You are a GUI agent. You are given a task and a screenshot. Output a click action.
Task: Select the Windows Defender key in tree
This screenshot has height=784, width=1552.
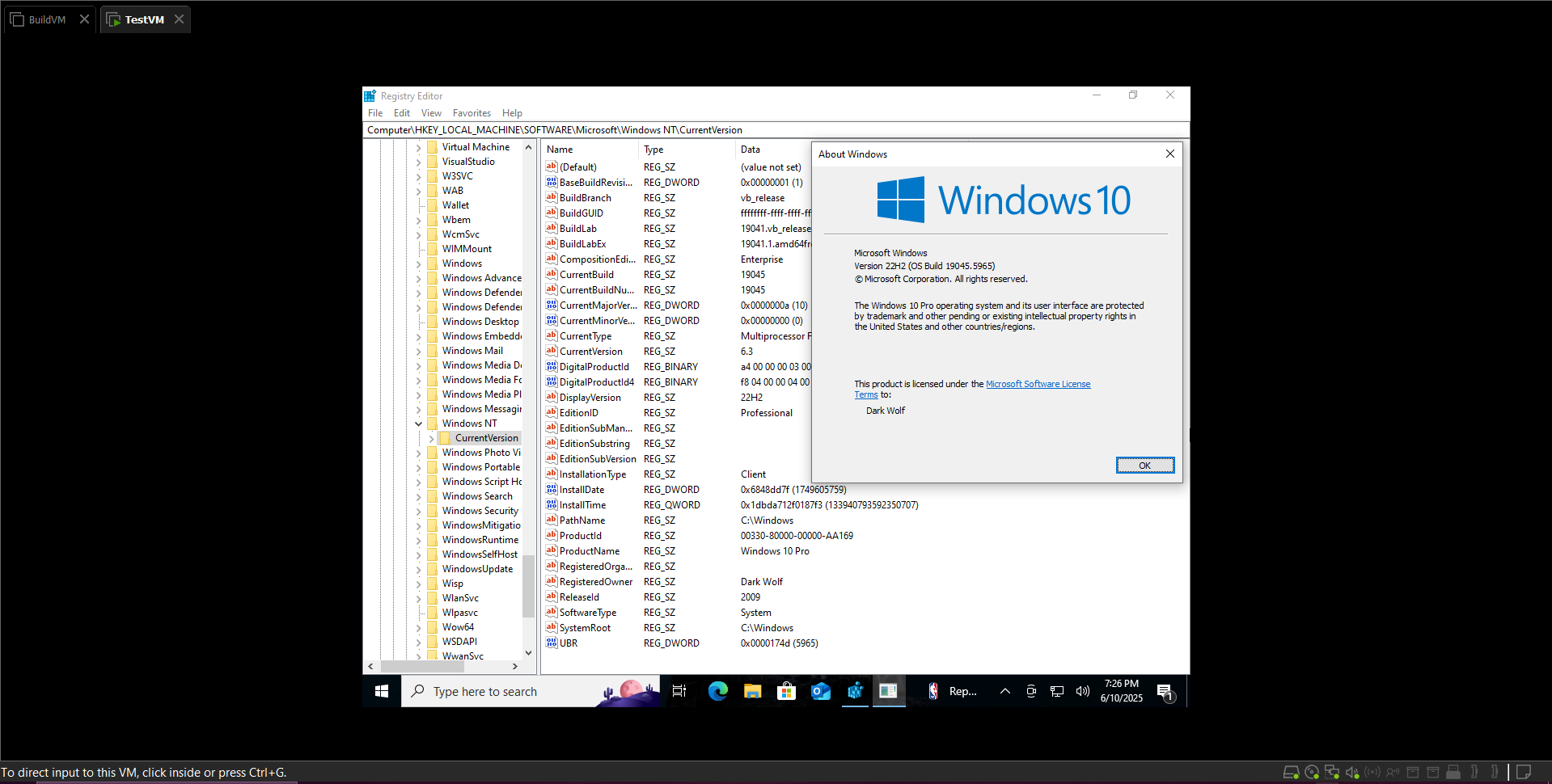click(481, 293)
